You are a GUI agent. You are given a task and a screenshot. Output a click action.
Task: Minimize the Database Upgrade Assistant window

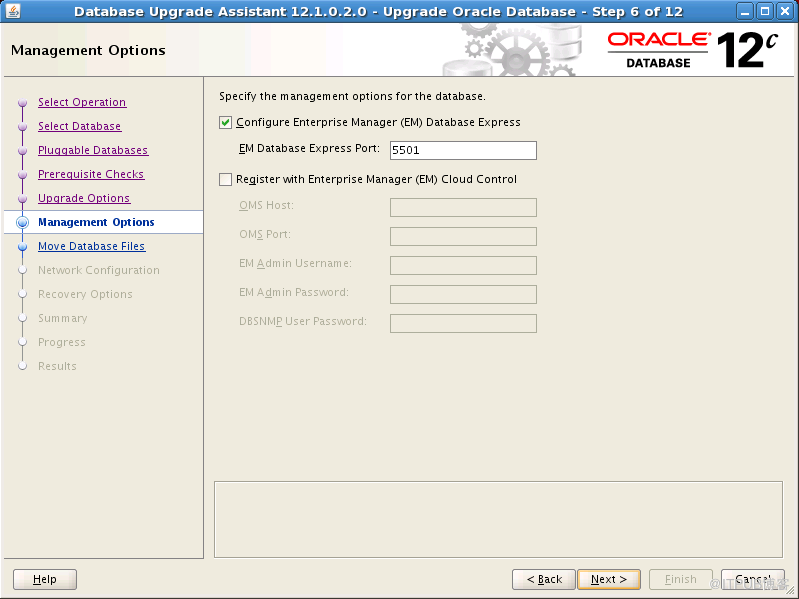click(x=744, y=11)
